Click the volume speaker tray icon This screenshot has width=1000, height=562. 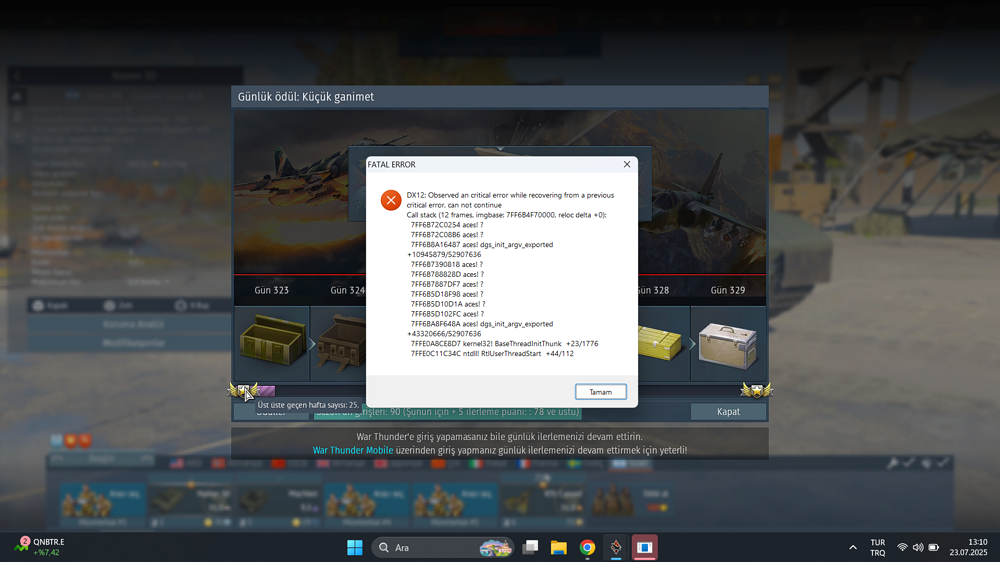[918, 547]
